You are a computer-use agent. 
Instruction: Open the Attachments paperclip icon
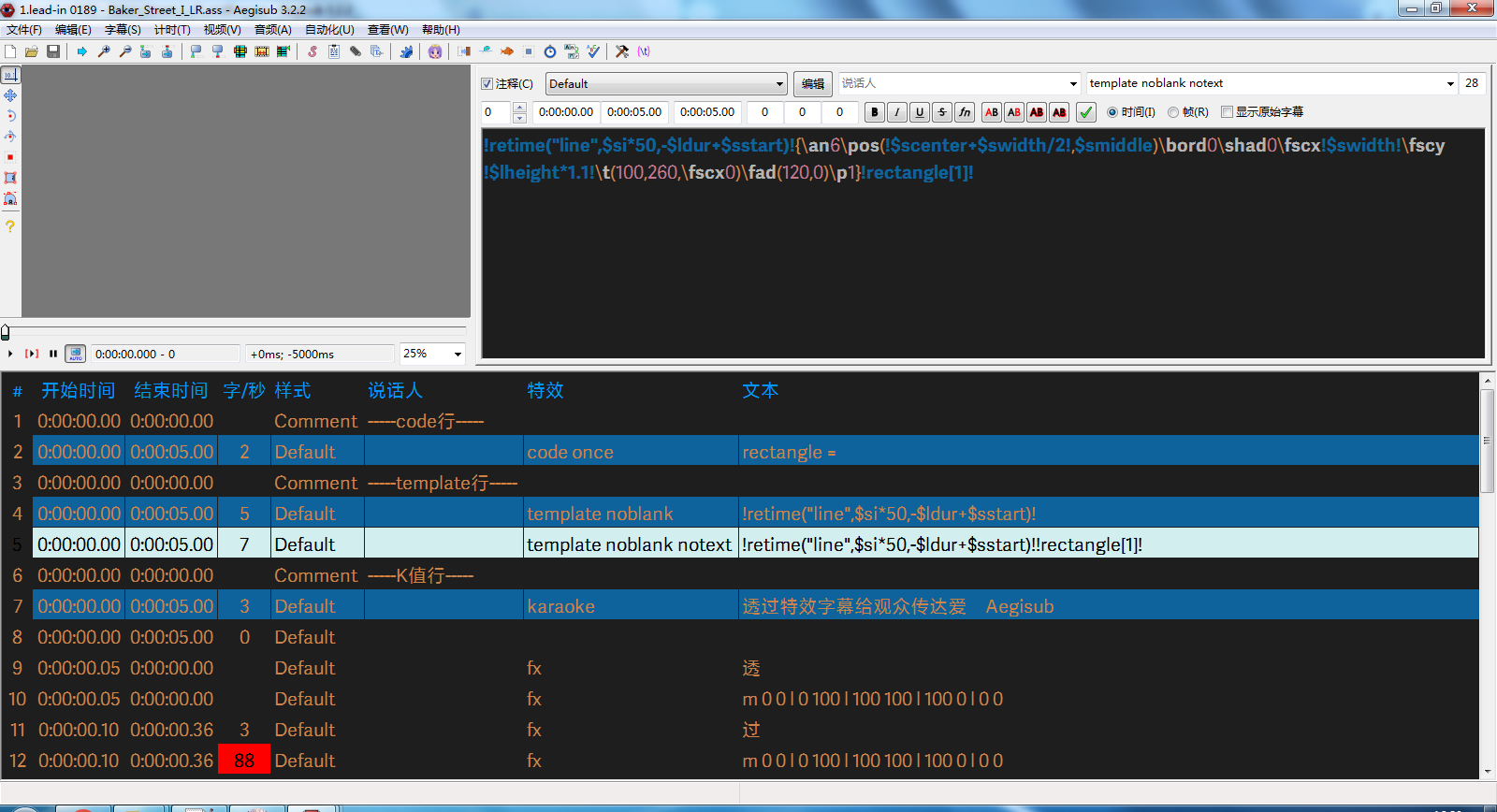tap(356, 51)
